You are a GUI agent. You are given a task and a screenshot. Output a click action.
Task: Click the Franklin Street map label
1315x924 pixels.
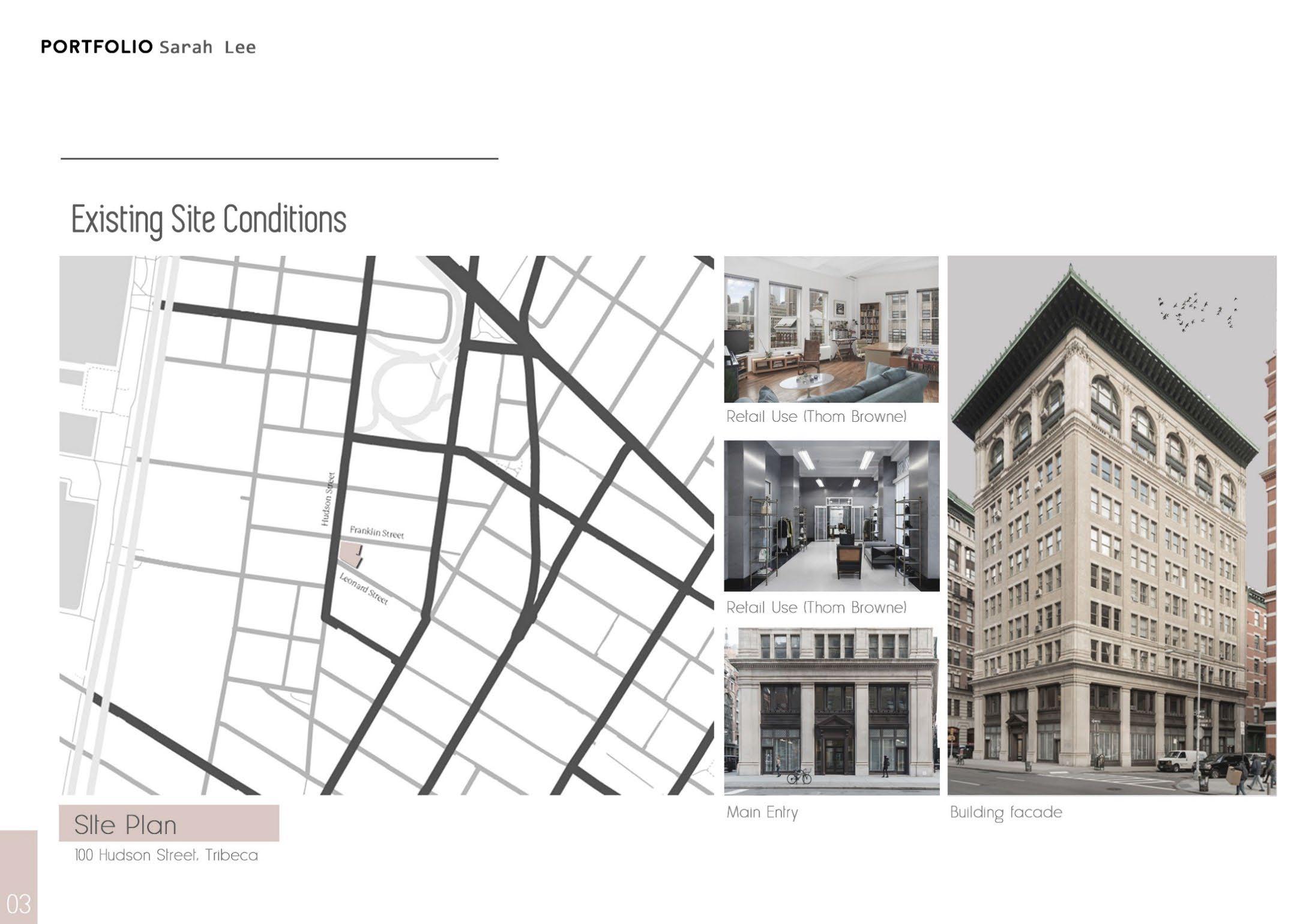pyautogui.click(x=377, y=532)
